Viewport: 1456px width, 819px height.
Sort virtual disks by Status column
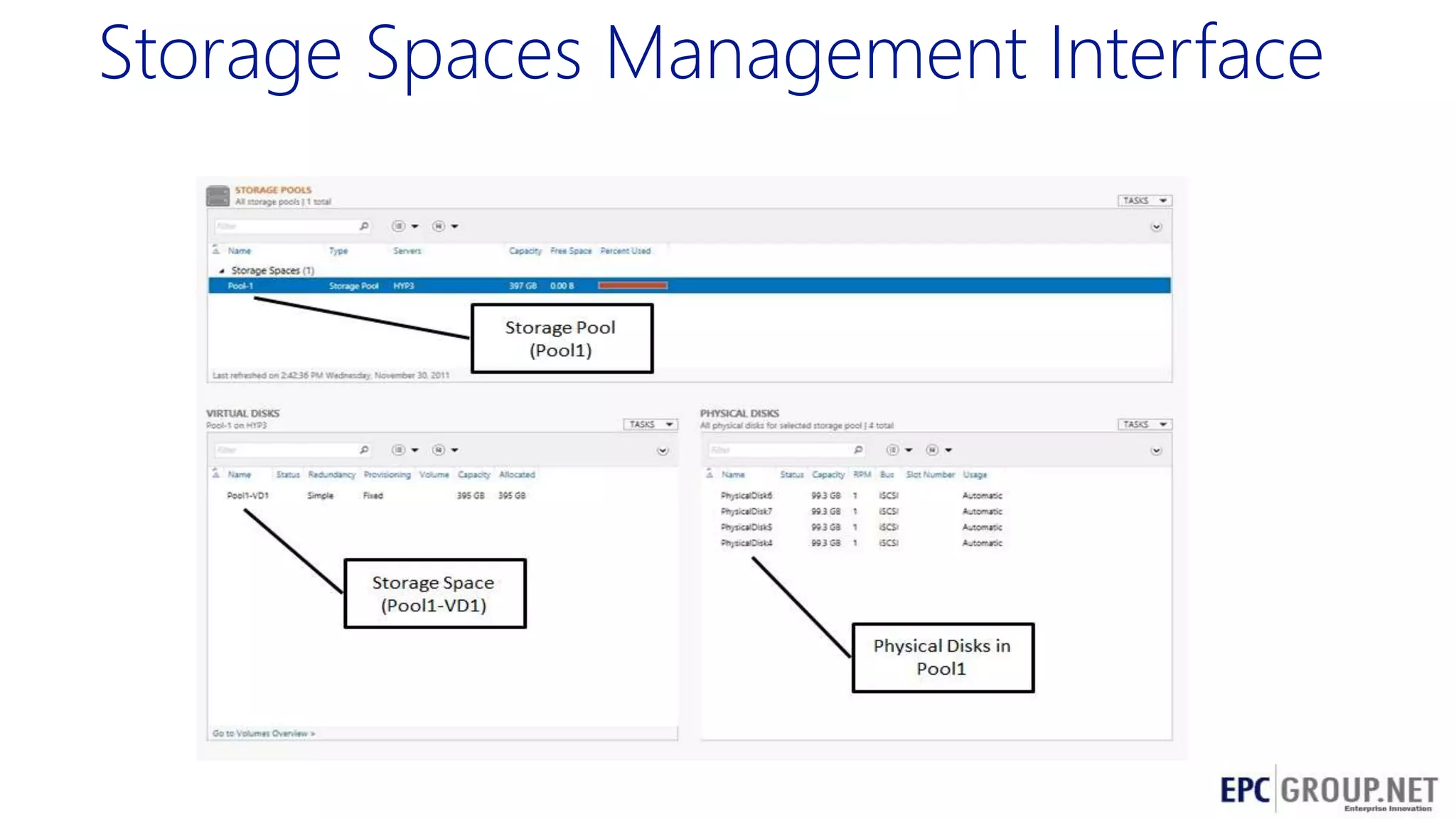point(288,475)
